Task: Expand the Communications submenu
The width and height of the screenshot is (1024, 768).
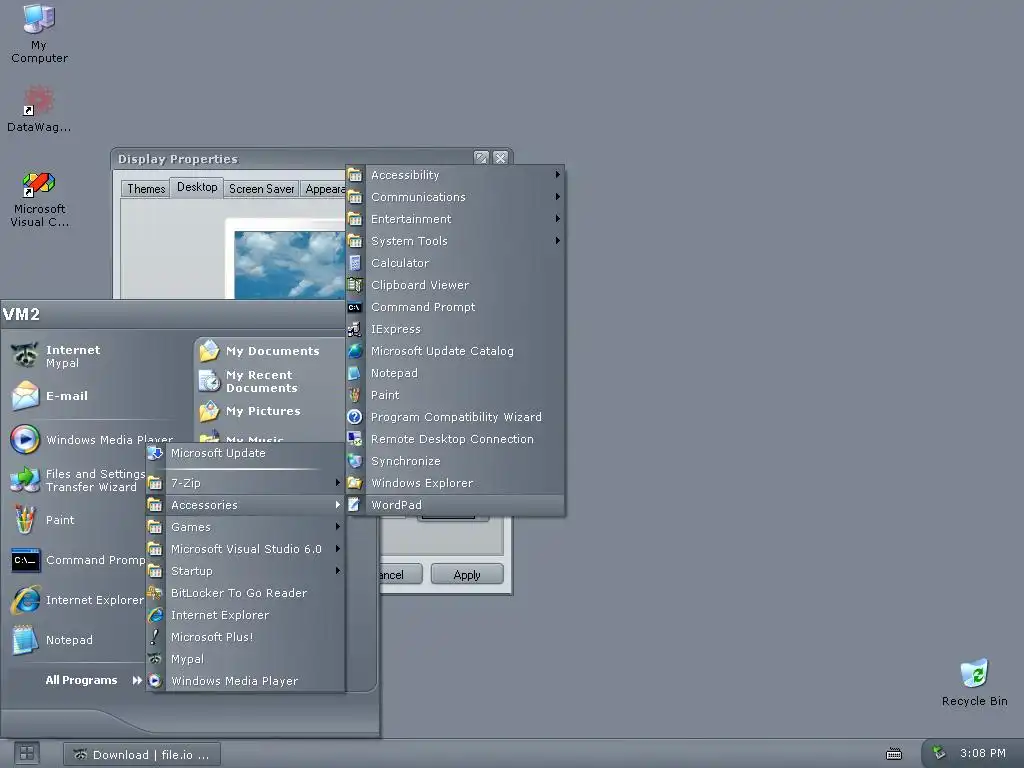Action: (x=455, y=197)
